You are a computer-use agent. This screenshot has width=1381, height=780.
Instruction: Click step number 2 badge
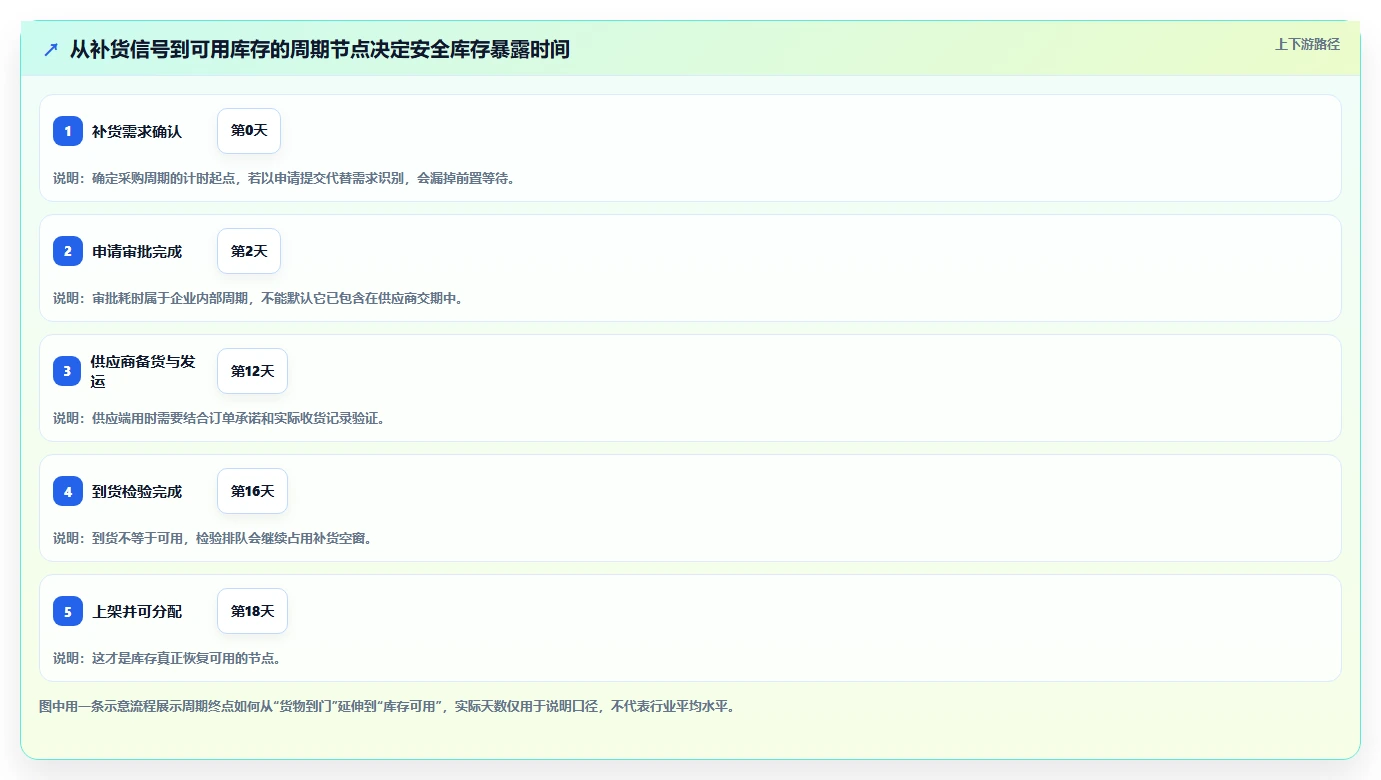point(68,251)
